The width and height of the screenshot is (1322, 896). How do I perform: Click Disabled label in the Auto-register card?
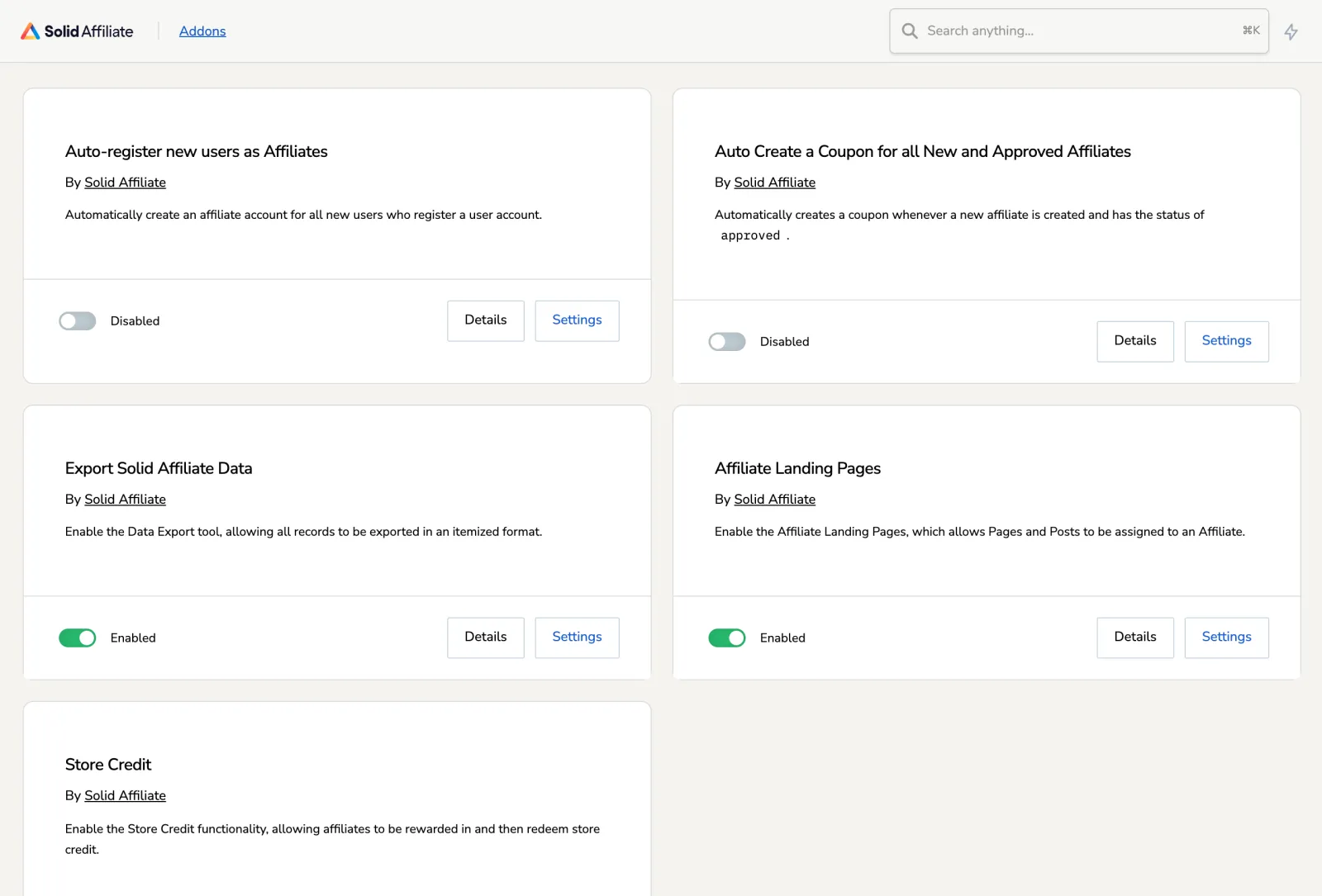tap(135, 321)
